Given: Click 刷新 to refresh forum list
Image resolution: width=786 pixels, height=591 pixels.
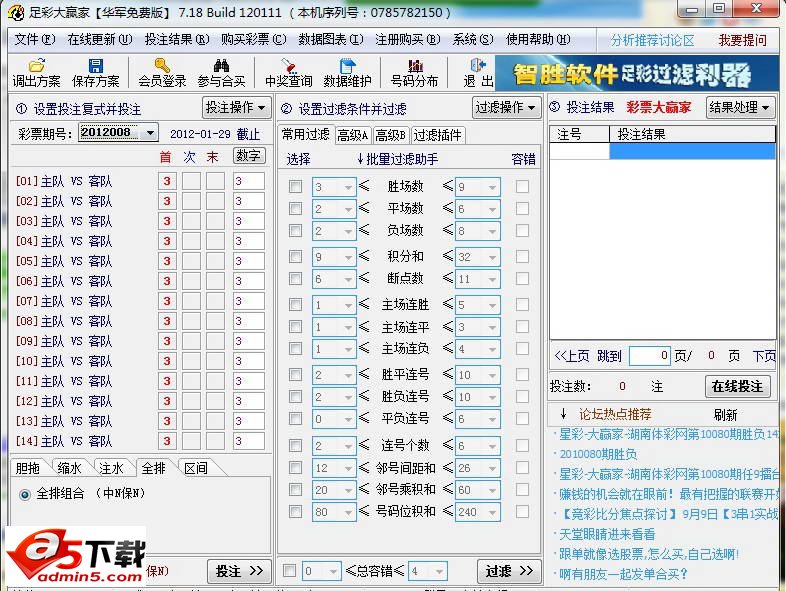Looking at the screenshot, I should (725, 415).
